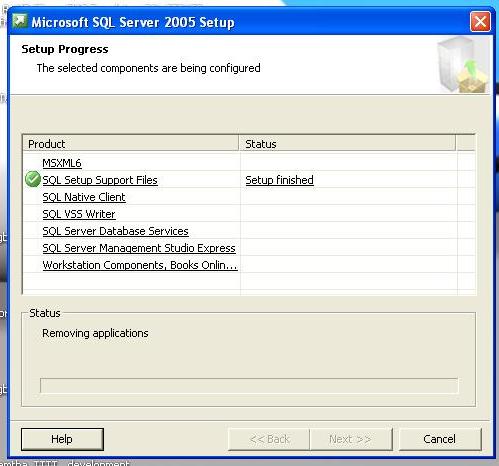Cancel the SQL Server setup
499x466 pixels.
[440, 439]
